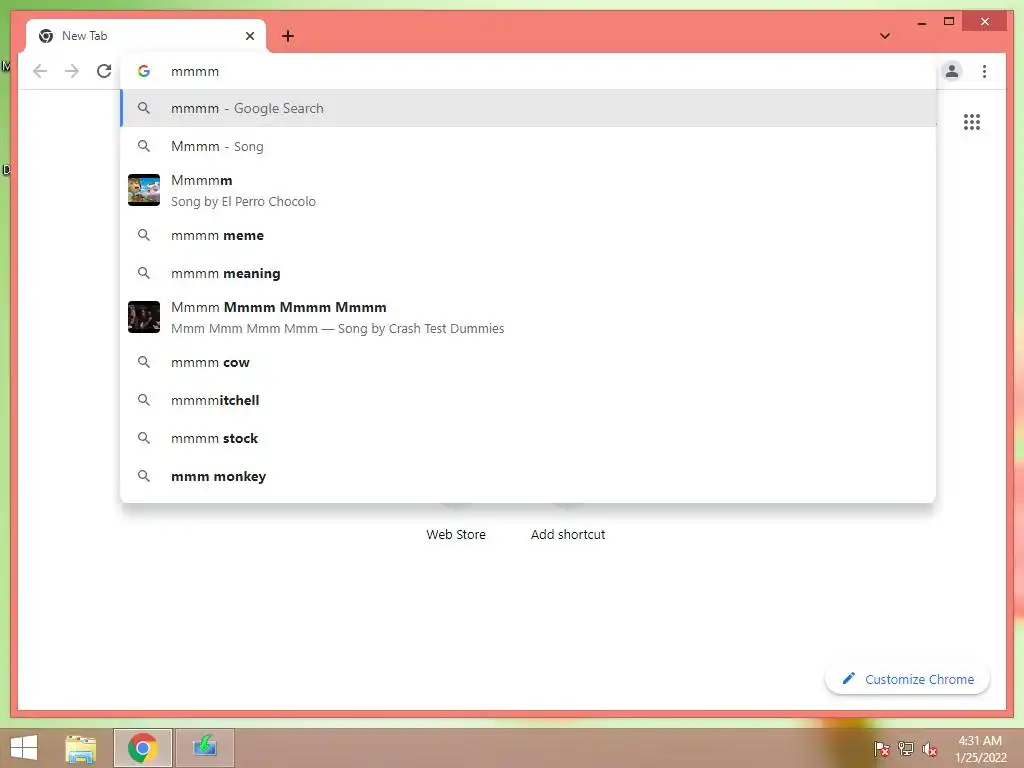Click the back navigation arrow
The width and height of the screenshot is (1024, 768).
tap(40, 71)
